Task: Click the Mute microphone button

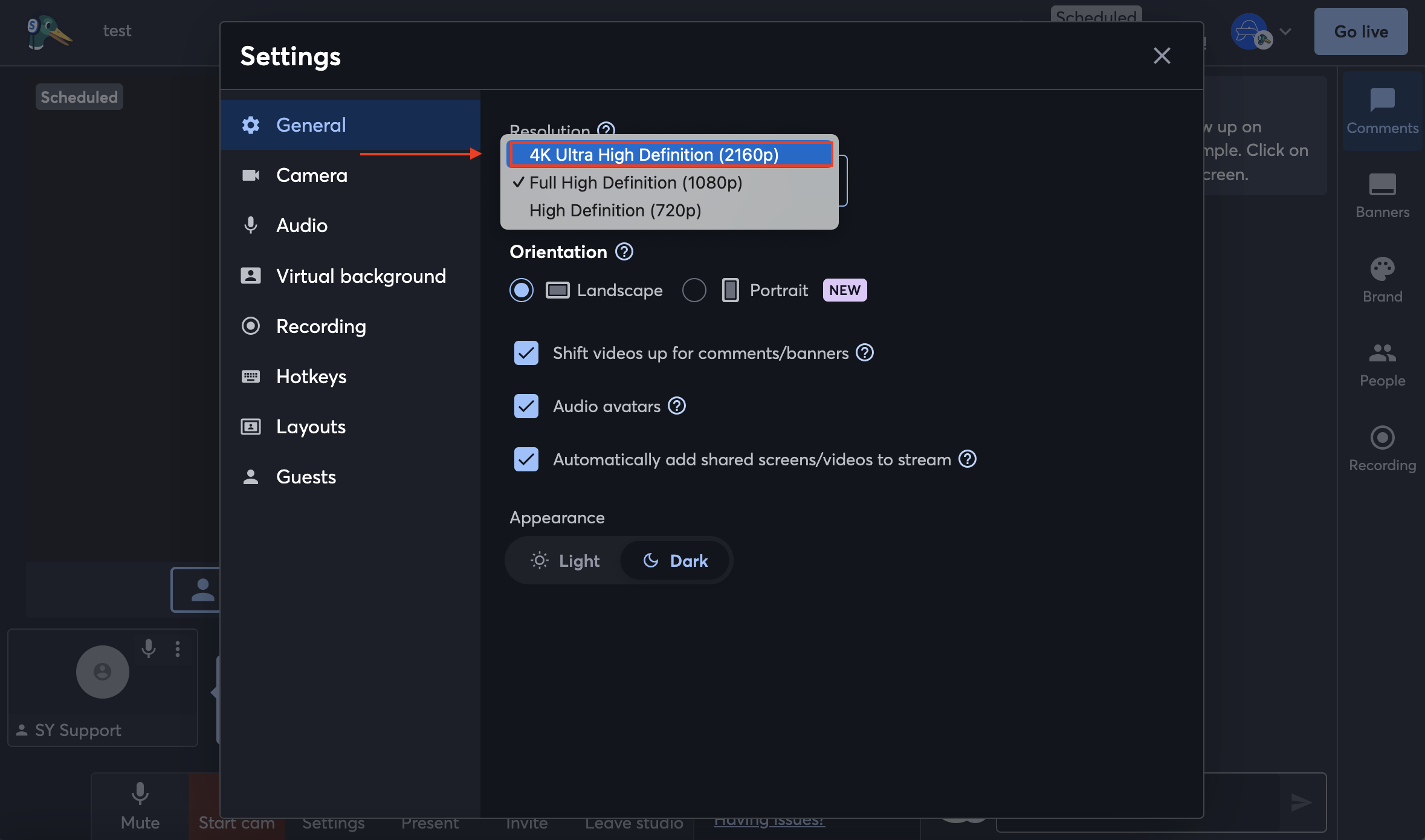Action: coord(140,806)
